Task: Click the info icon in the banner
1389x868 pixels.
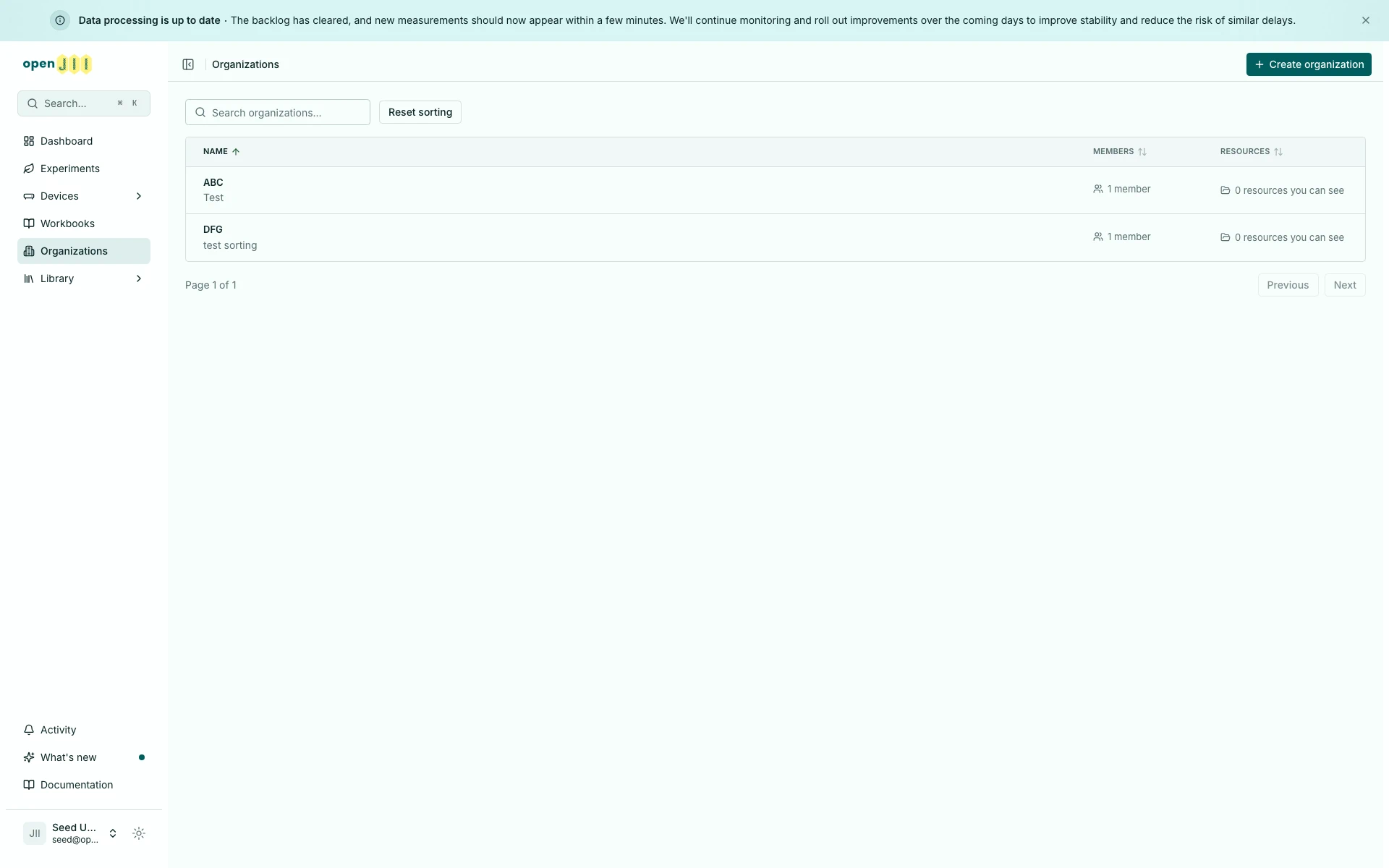Action: click(60, 20)
